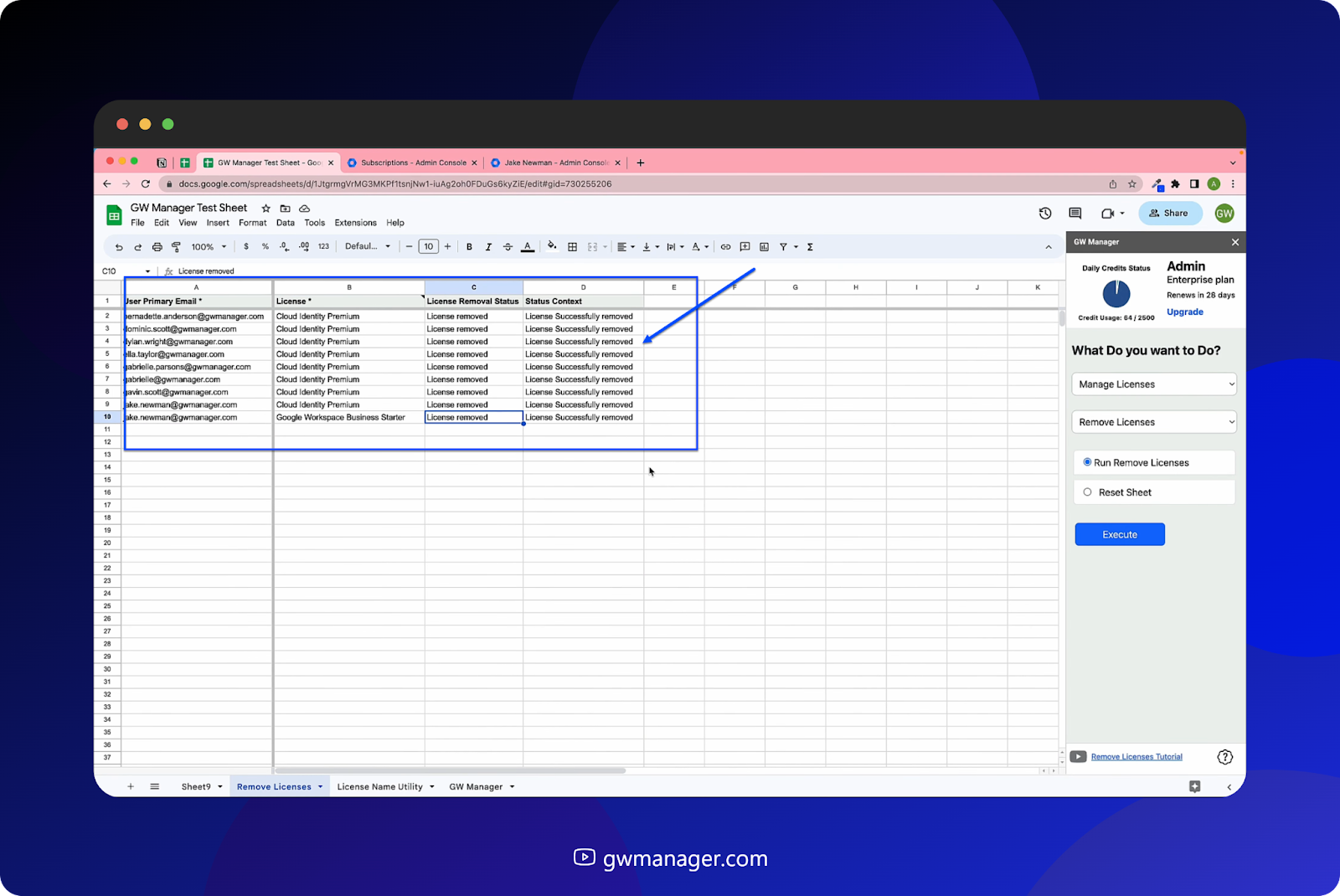Open the Insert link tool
This screenshot has height=896, width=1340.
point(725,246)
